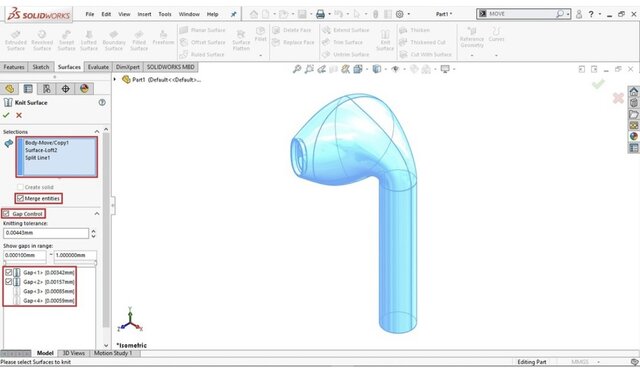Viewport: 640px width, 368px height.
Task: Open the ConfigurationManager tab icon
Action: point(47,89)
